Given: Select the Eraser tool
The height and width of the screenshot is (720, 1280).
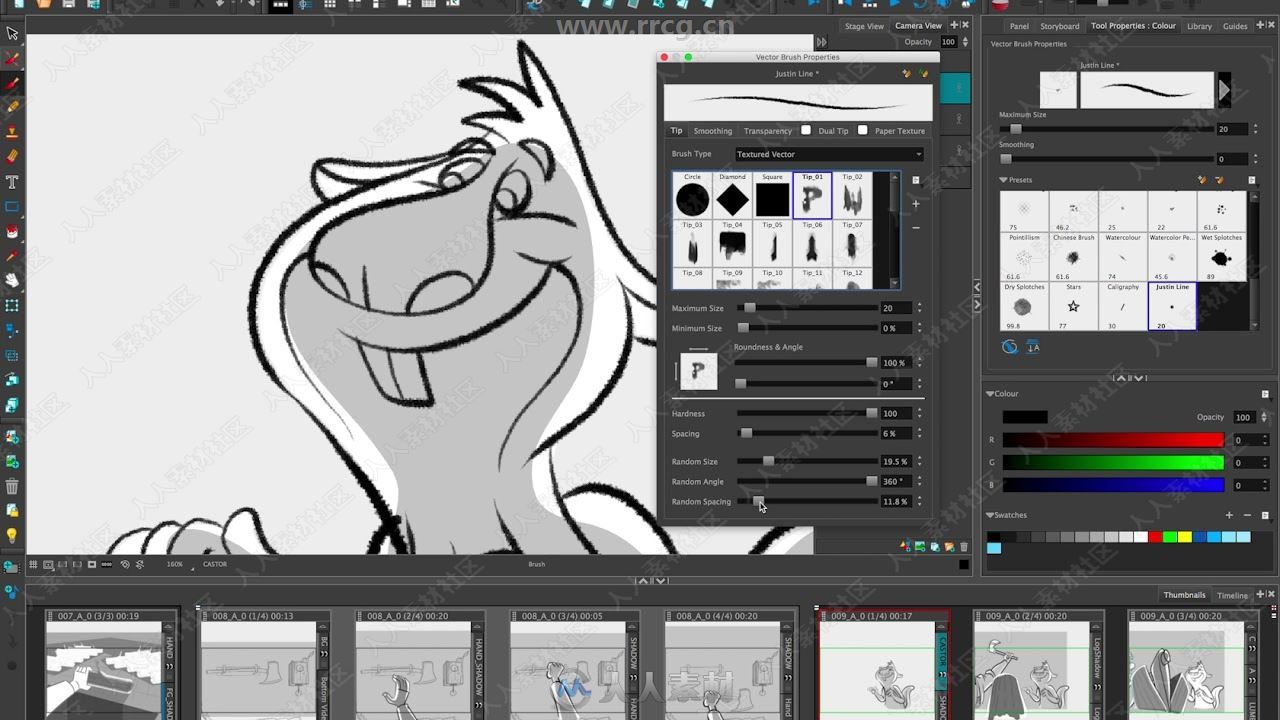Looking at the screenshot, I should [12, 157].
